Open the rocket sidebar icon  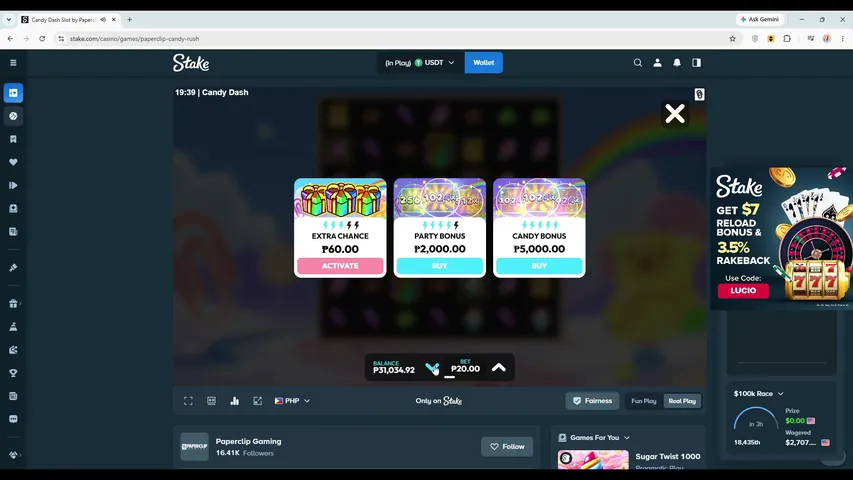(13, 267)
